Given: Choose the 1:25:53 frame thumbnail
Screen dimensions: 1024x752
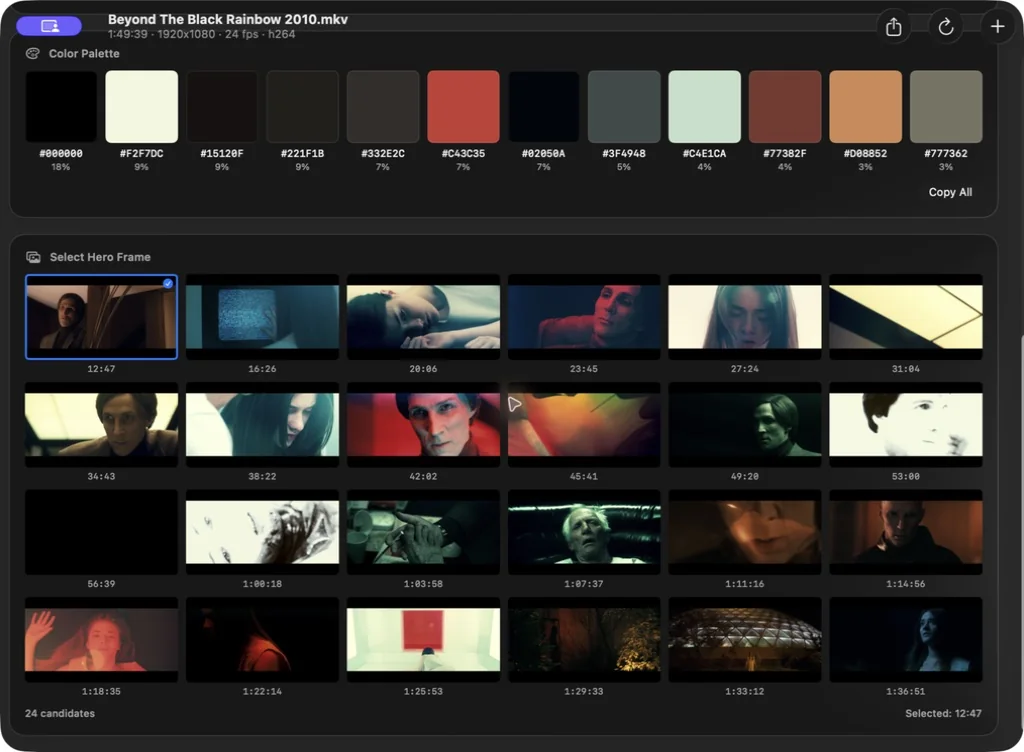Looking at the screenshot, I should tap(423, 640).
